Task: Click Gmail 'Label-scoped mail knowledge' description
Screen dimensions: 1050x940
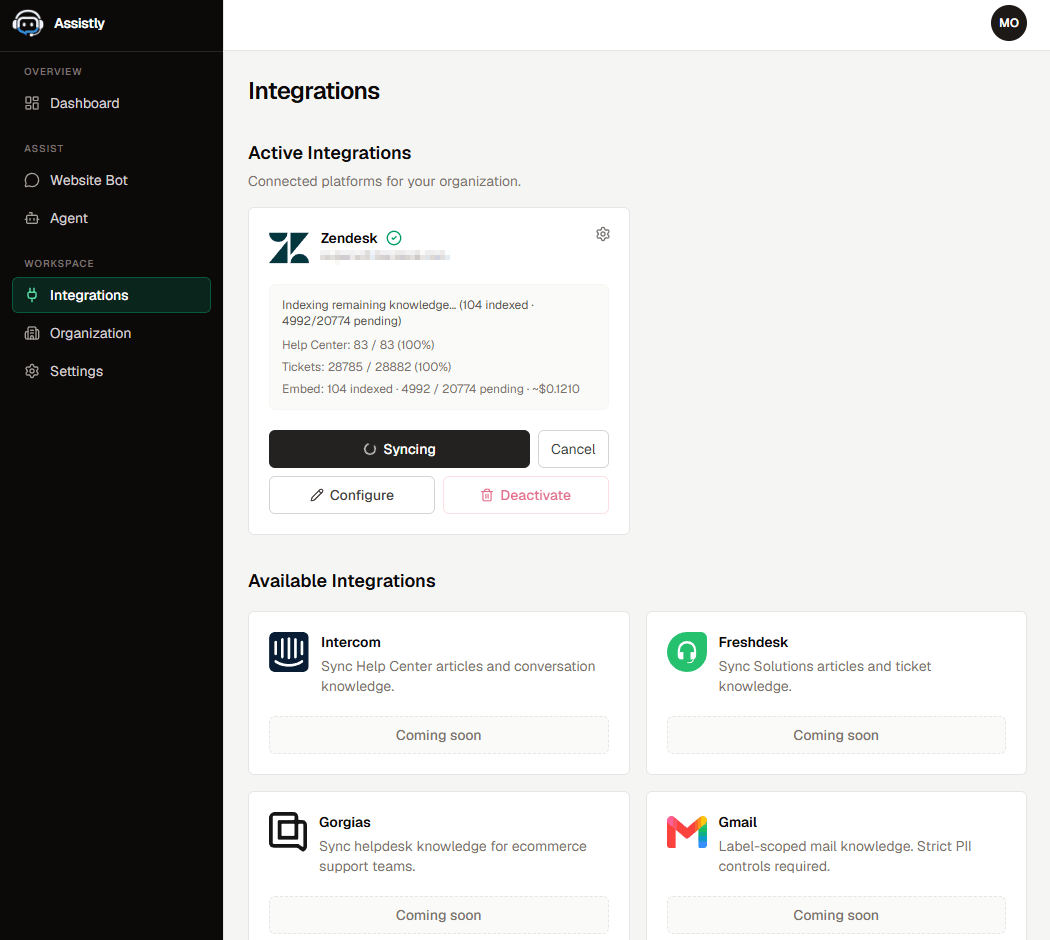Action: point(844,856)
